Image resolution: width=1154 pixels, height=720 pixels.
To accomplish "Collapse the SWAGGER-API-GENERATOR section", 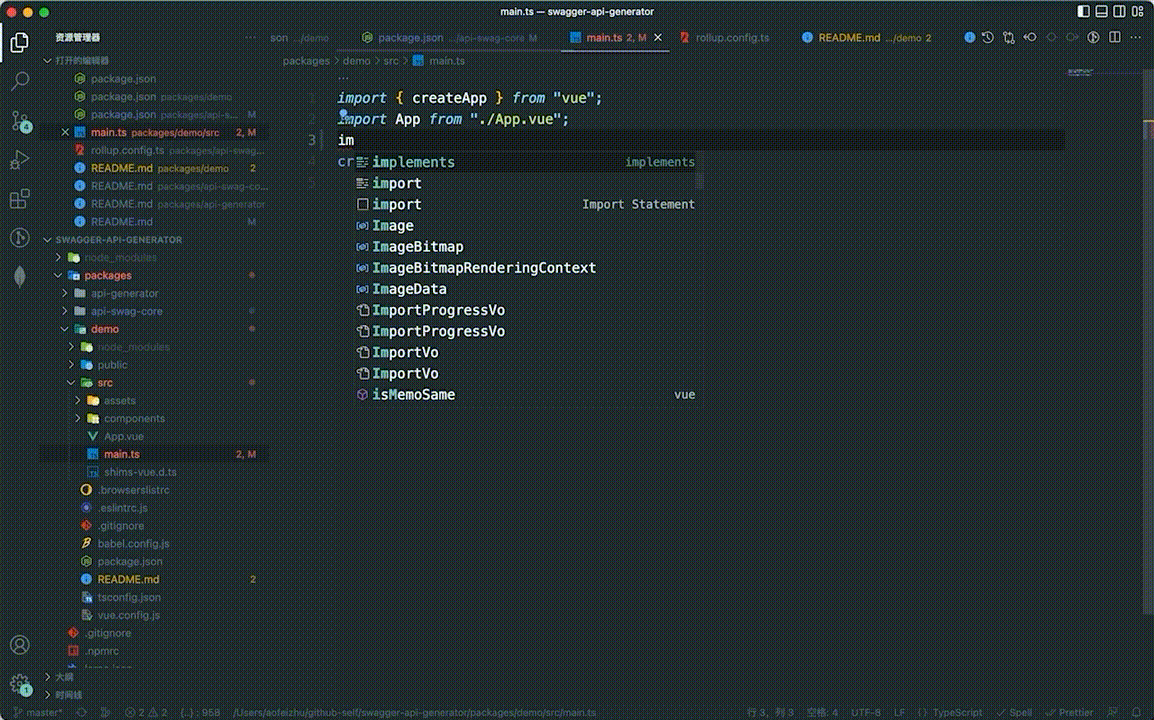I will [x=48, y=240].
